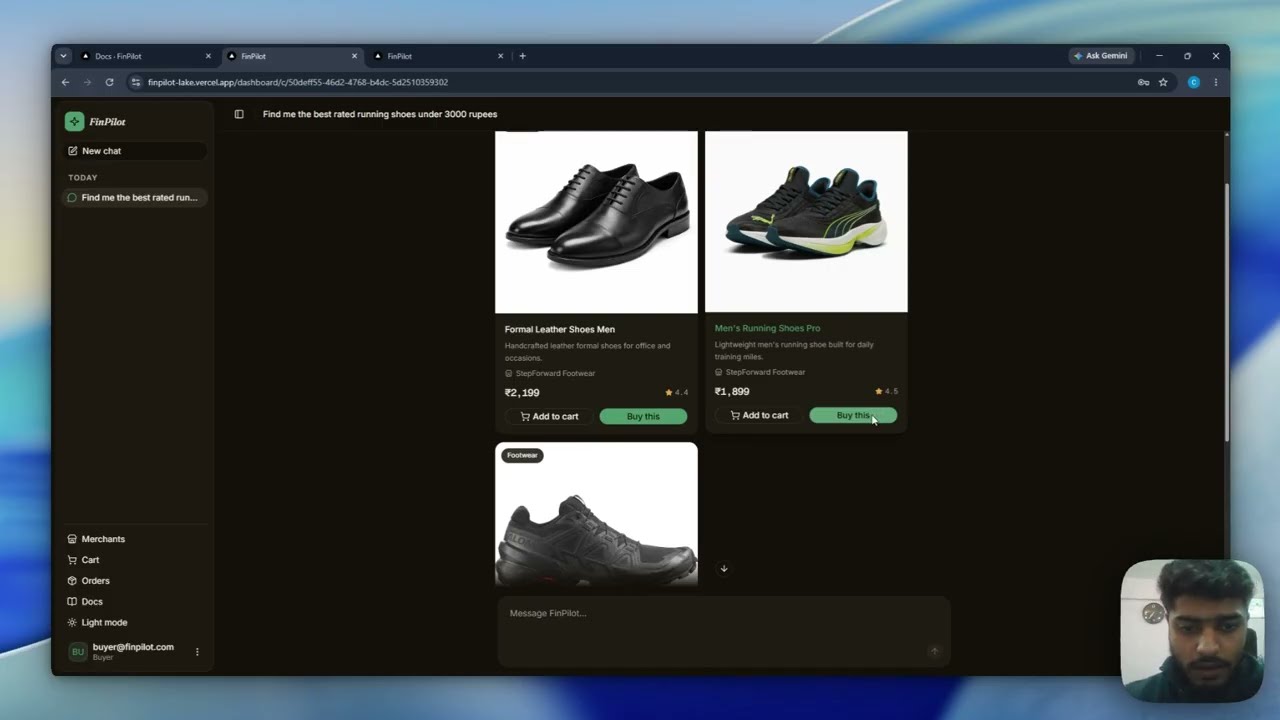Bookmark this page with the star icon
This screenshot has height=720, width=1280.
1163,82
